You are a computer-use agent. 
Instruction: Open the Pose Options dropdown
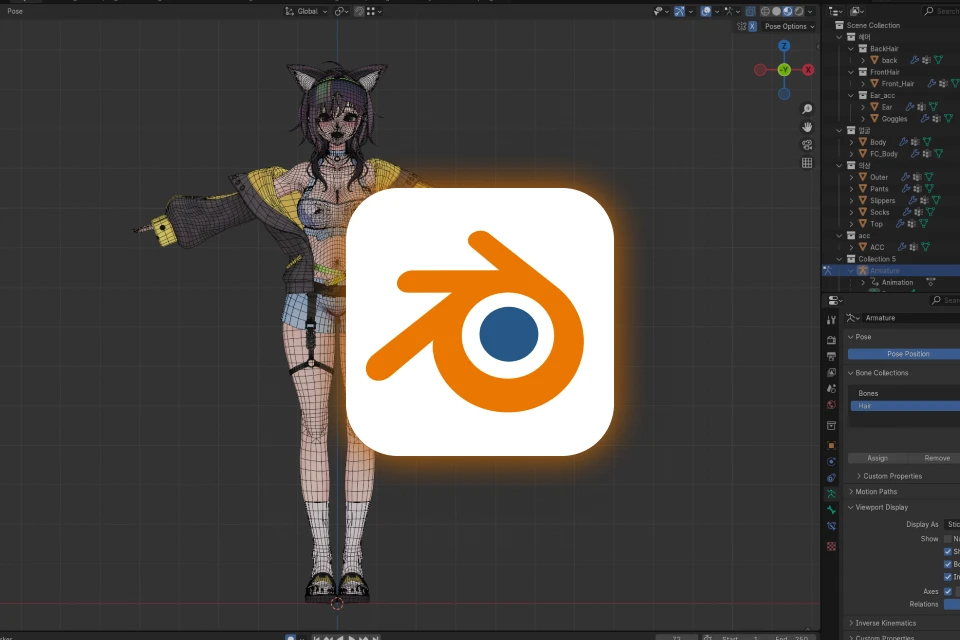(x=790, y=26)
